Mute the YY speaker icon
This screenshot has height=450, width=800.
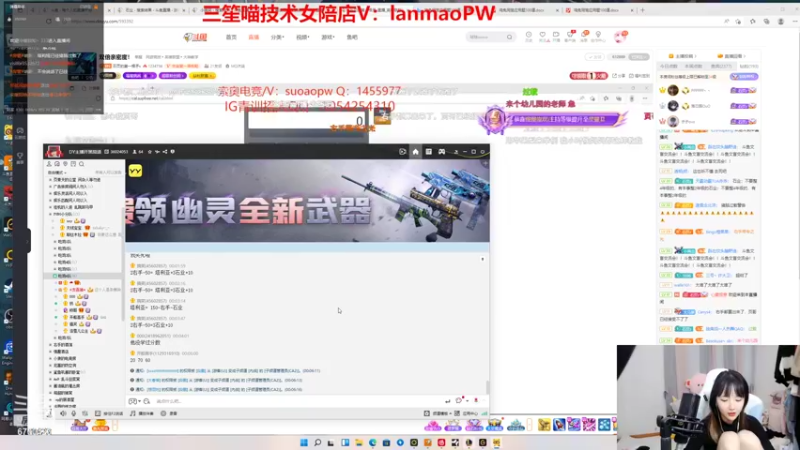click(x=63, y=413)
